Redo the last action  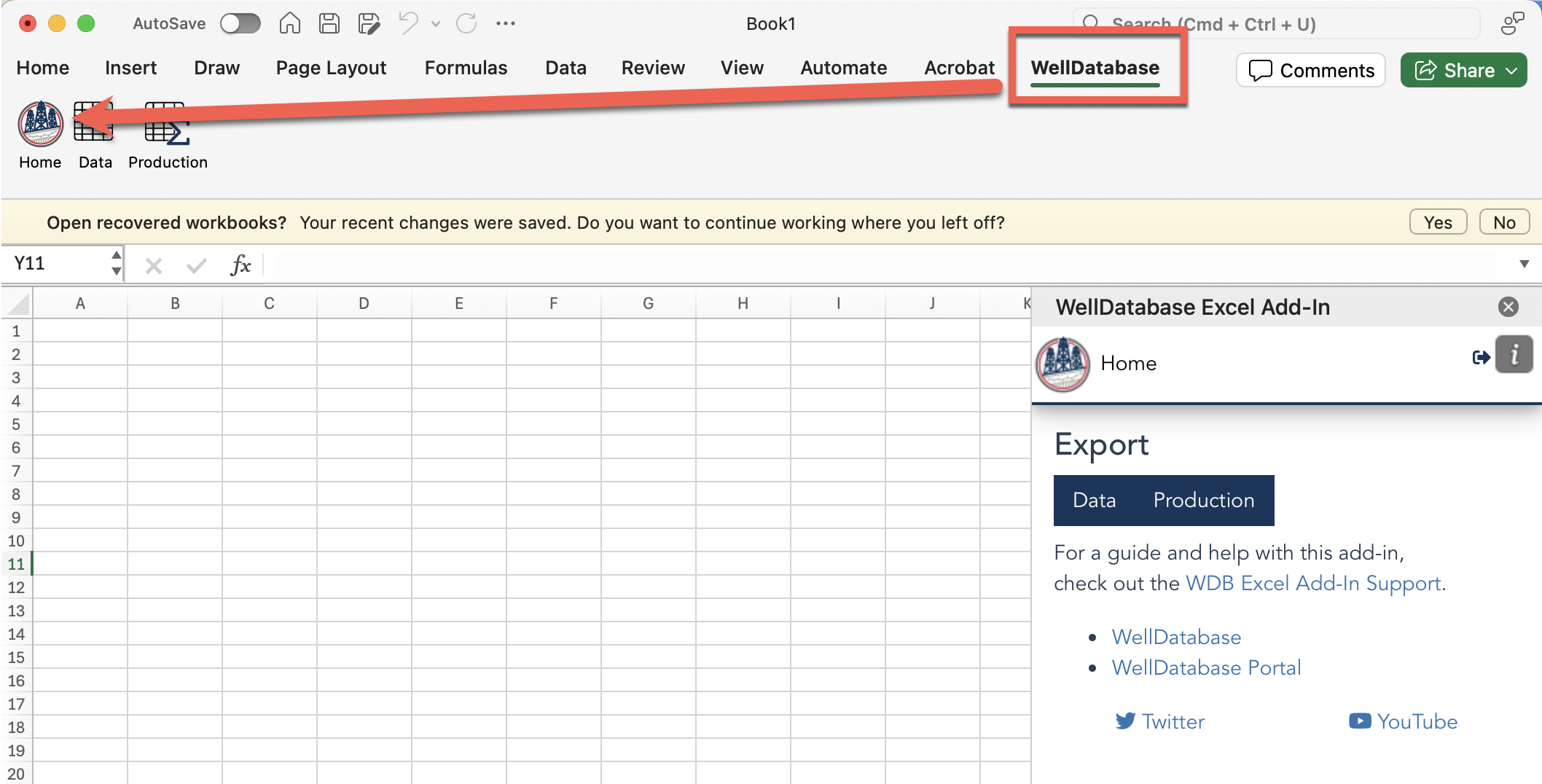coord(466,24)
